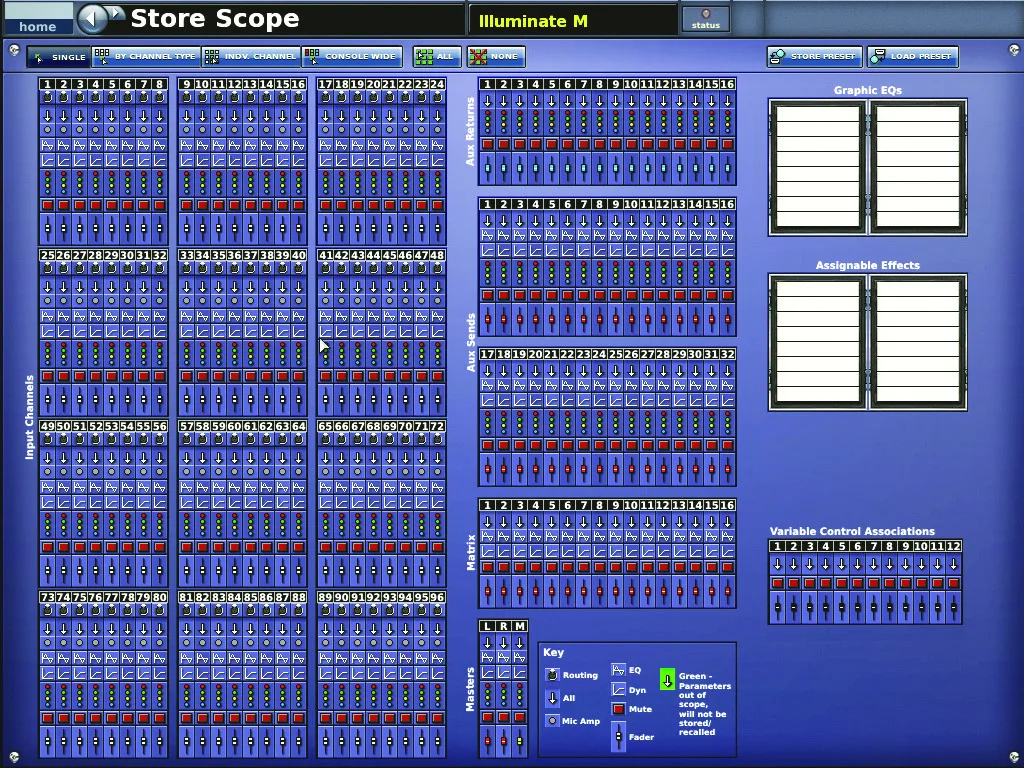1024x768 pixels.
Task: Click the STORE PRESET button
Action: pos(814,57)
